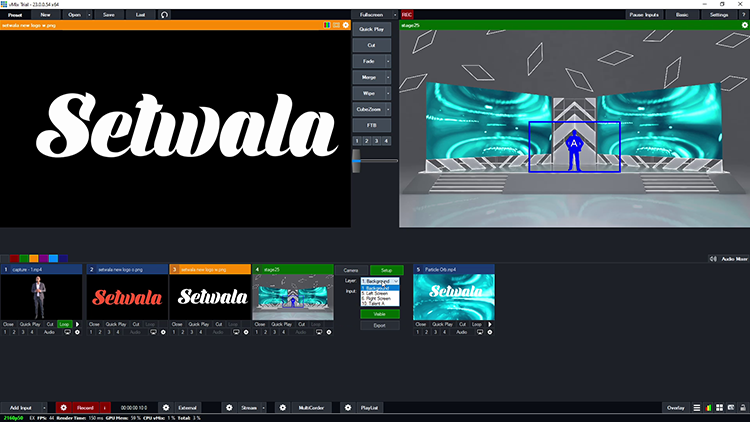The width and height of the screenshot is (750, 422).
Task: Click the Cut transition button
Action: point(371,45)
